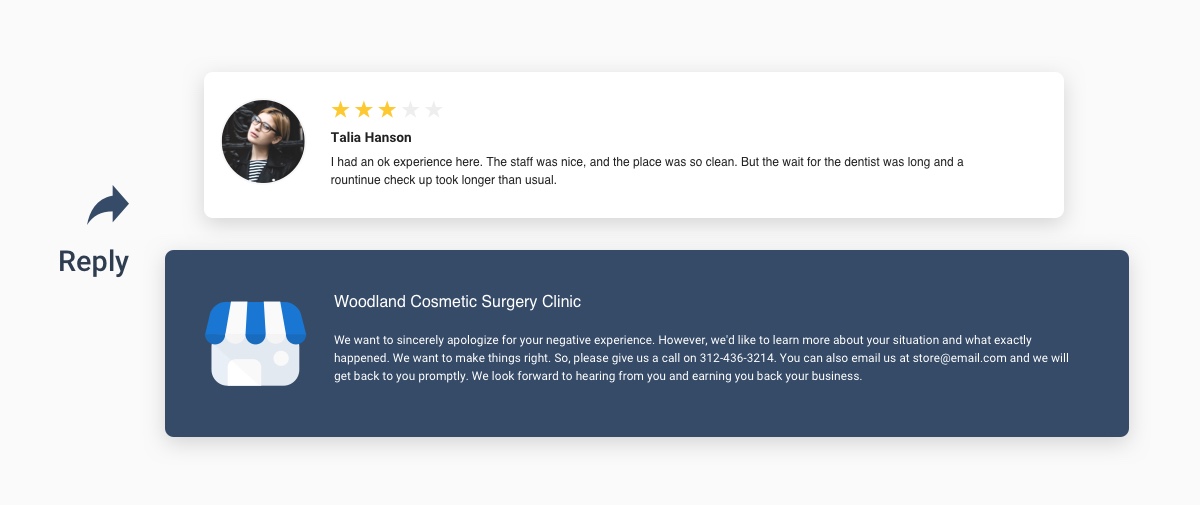Select the fourth gray rating star
The image size is (1200, 505).
point(410,109)
